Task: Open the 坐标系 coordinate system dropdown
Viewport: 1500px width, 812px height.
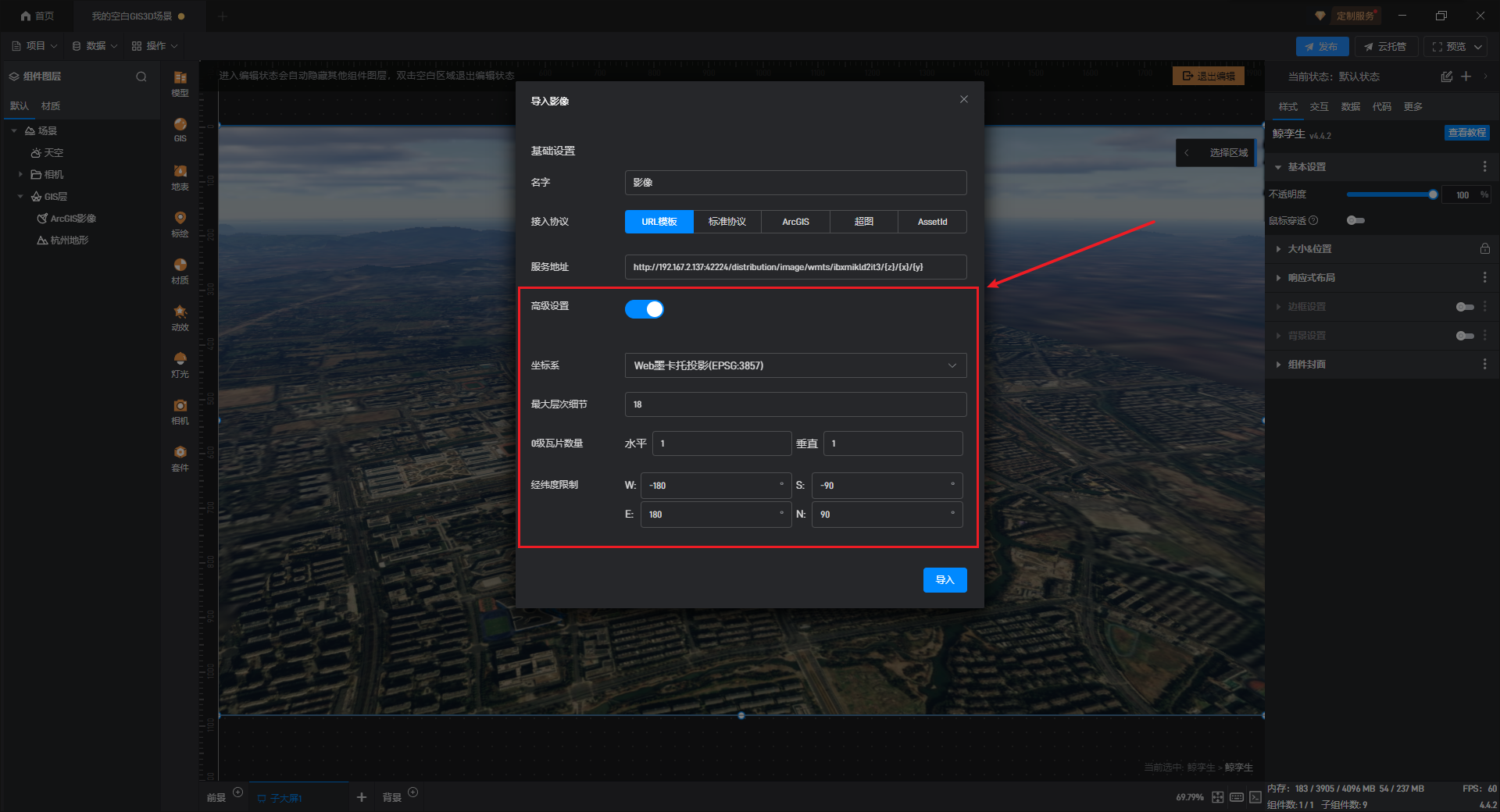Action: click(795, 365)
